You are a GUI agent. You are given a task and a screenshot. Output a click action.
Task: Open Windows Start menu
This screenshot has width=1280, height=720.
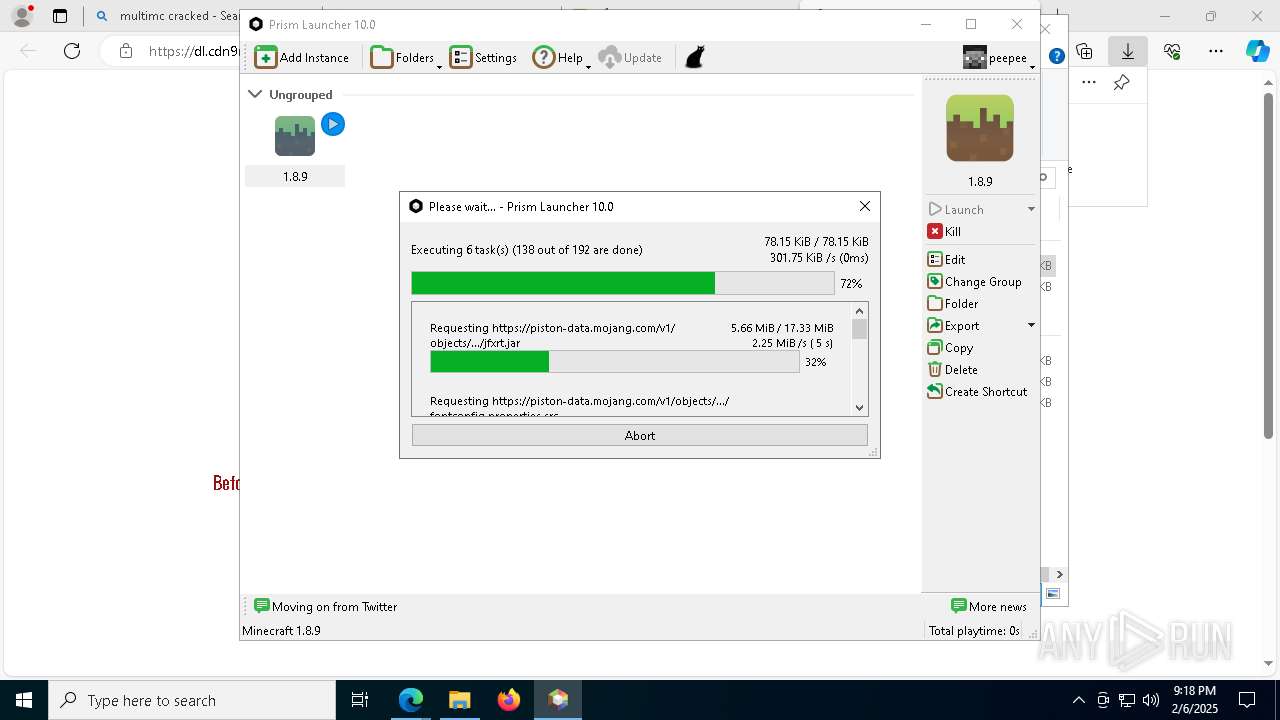point(24,700)
